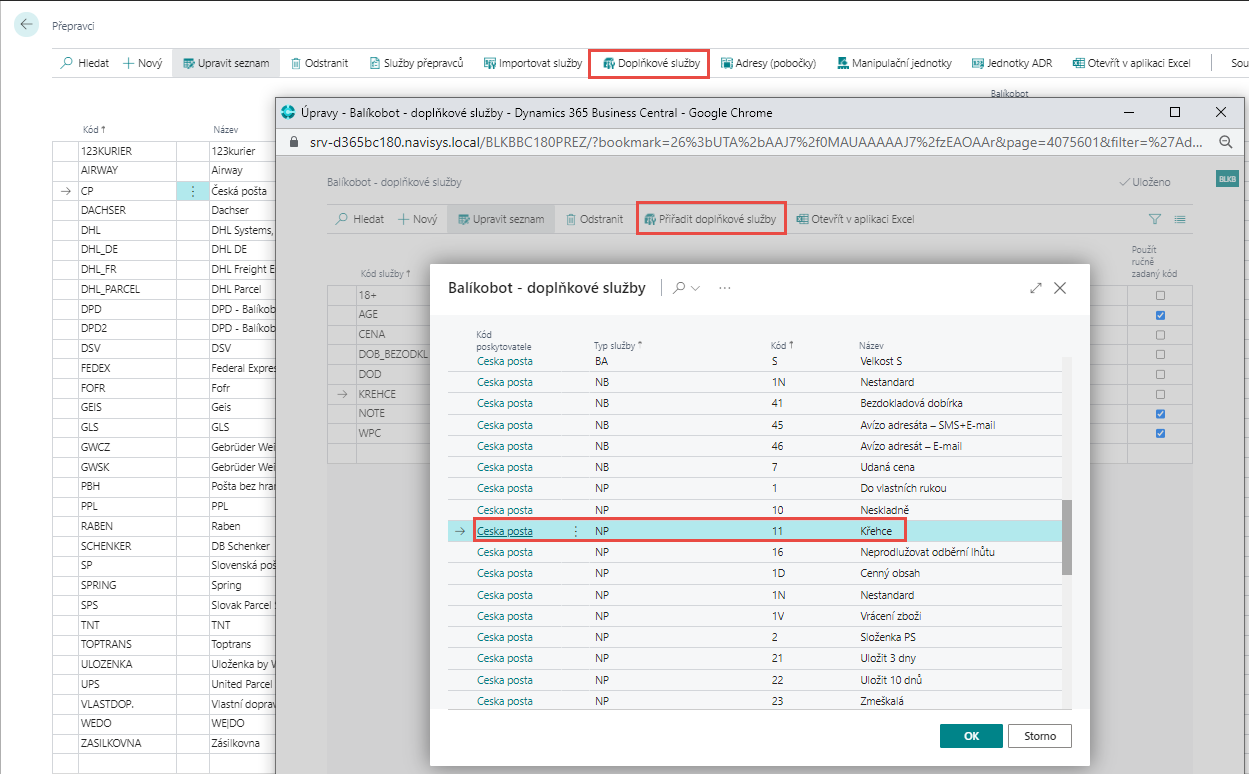Open the filter pane funnel icon

tap(1155, 219)
